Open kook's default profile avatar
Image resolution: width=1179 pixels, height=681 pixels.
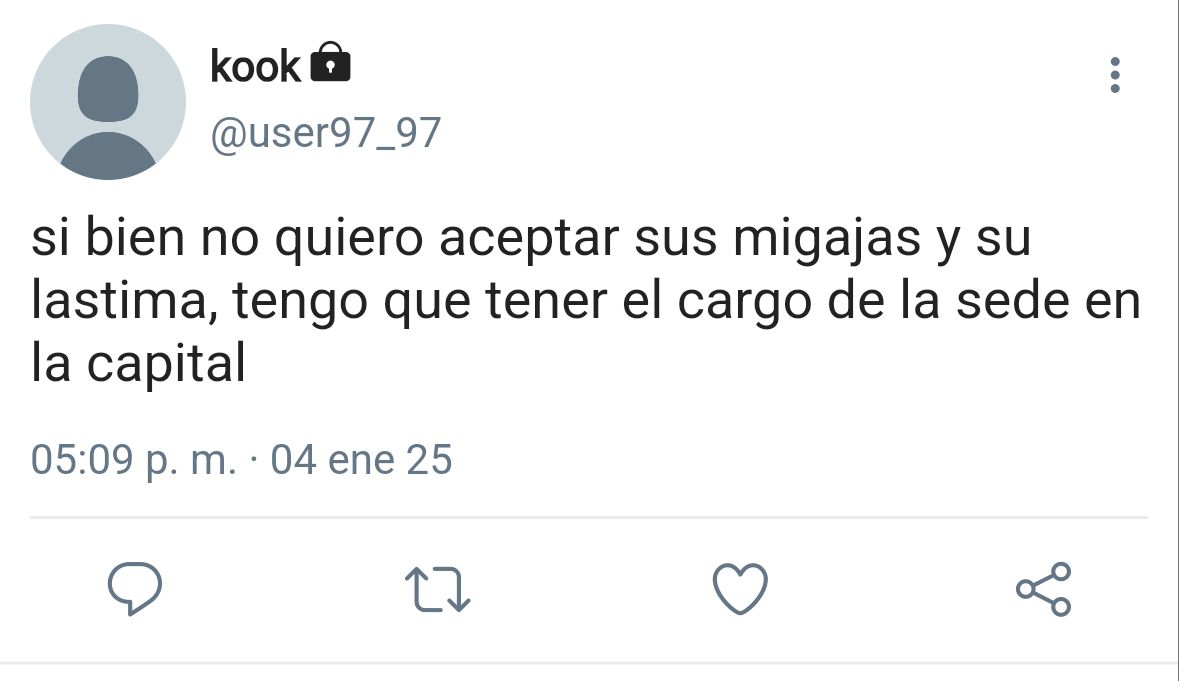coord(108,102)
